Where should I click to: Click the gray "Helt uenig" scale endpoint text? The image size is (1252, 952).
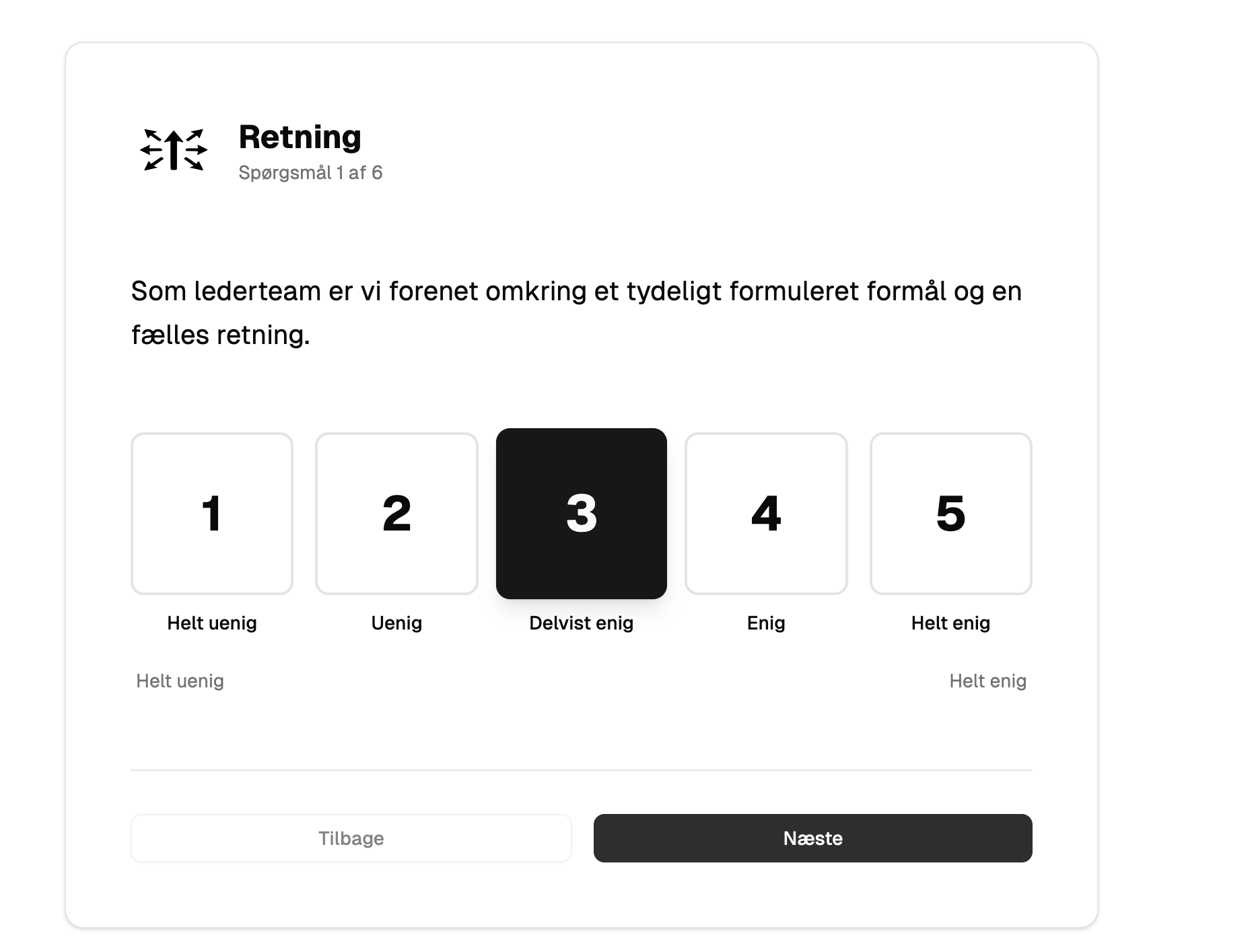pyautogui.click(x=180, y=681)
